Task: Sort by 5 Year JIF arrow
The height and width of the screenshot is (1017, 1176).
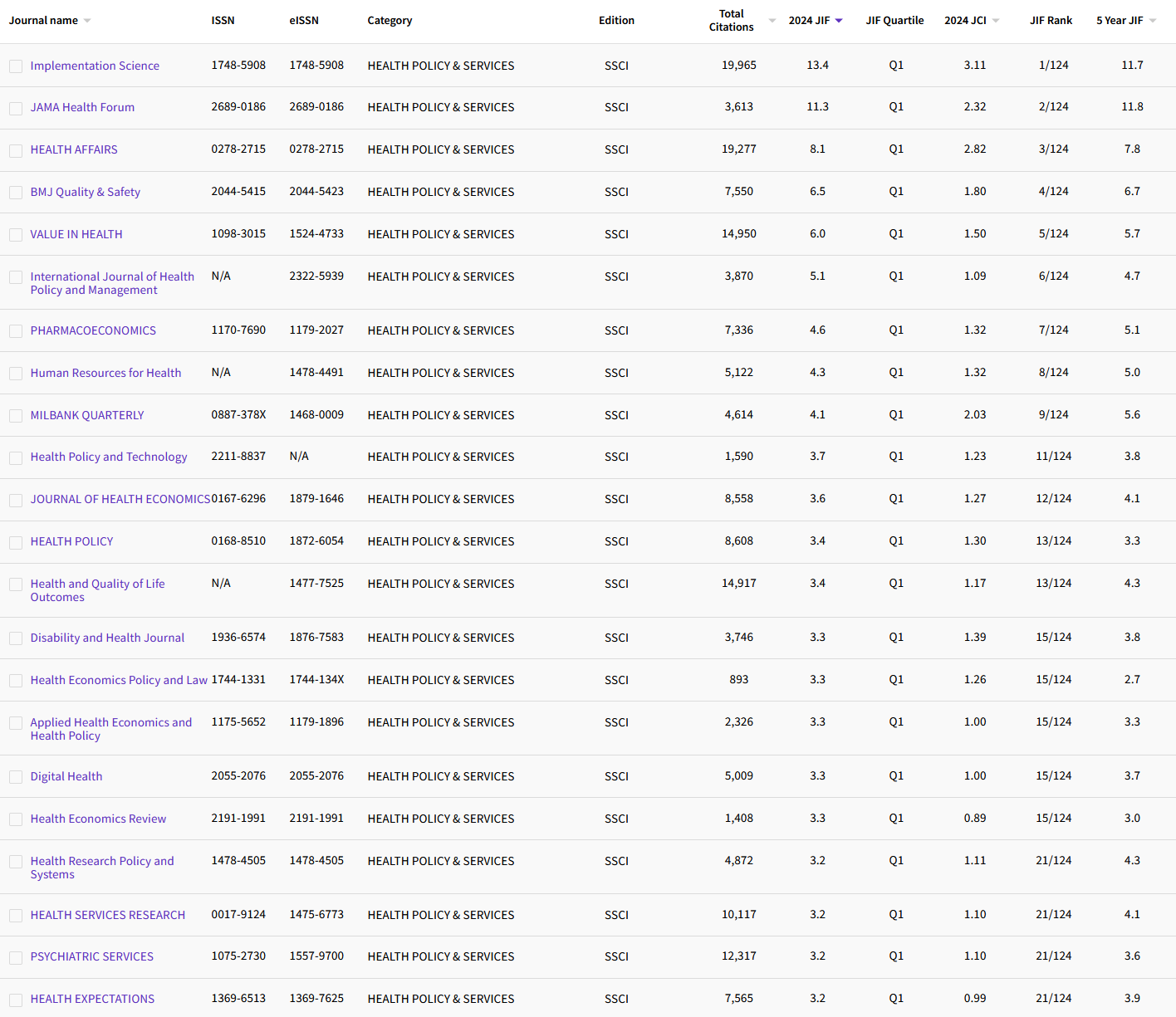Action: (x=1153, y=21)
